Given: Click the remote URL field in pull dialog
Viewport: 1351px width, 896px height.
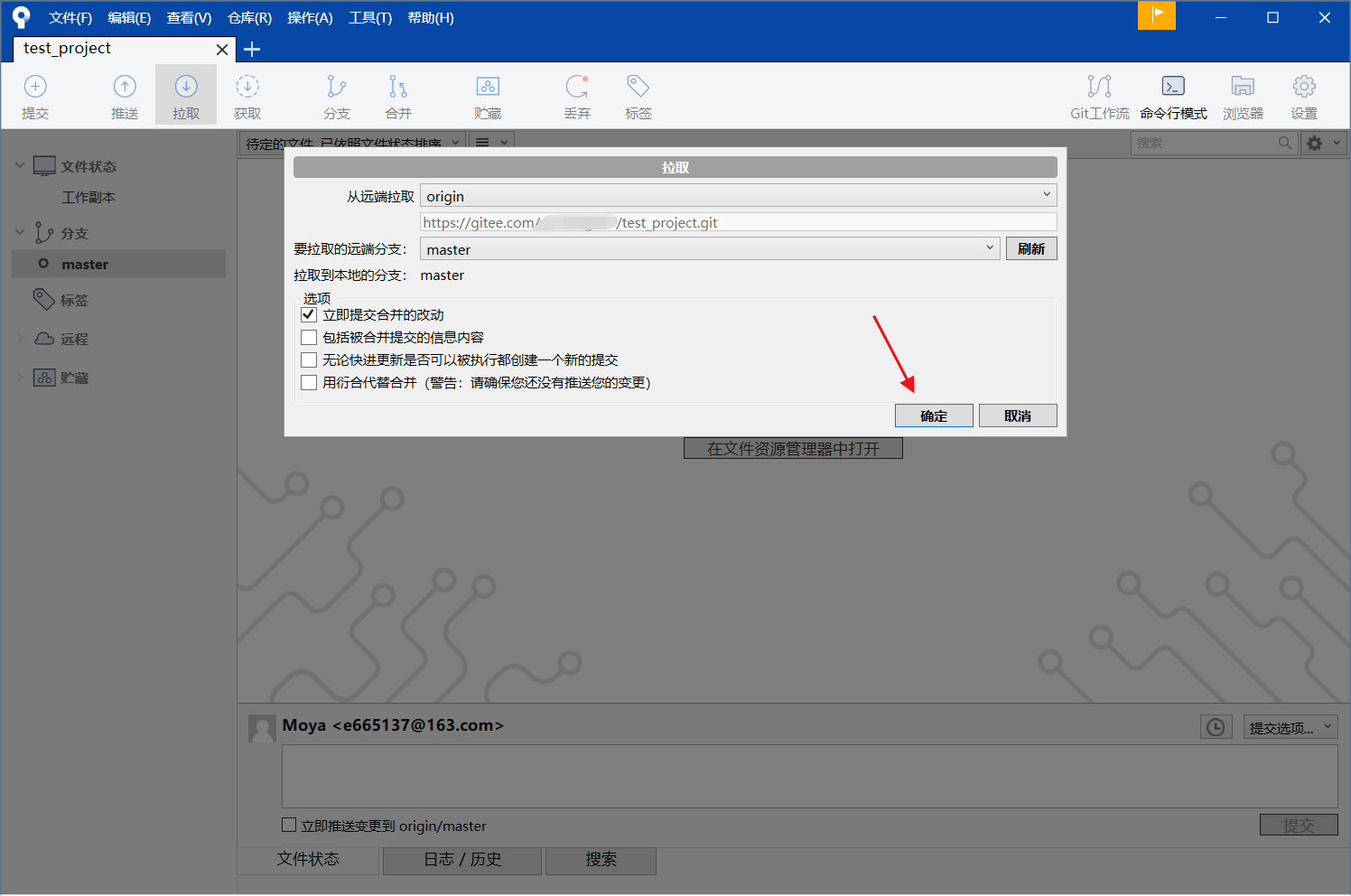Looking at the screenshot, I should (738, 222).
